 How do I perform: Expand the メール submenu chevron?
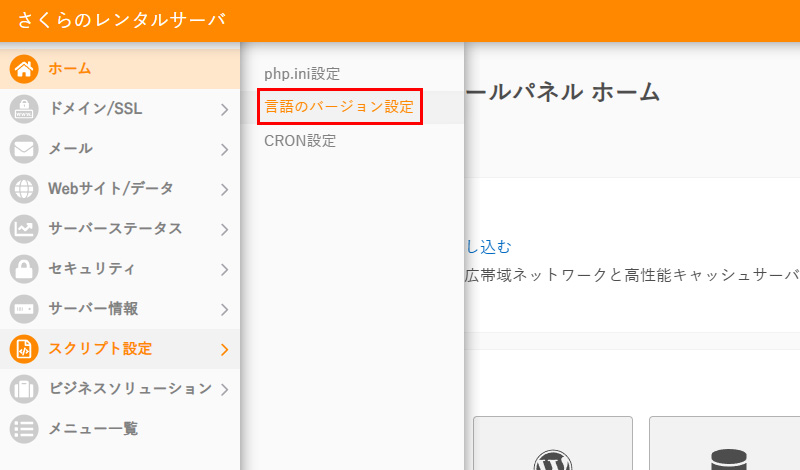225,149
